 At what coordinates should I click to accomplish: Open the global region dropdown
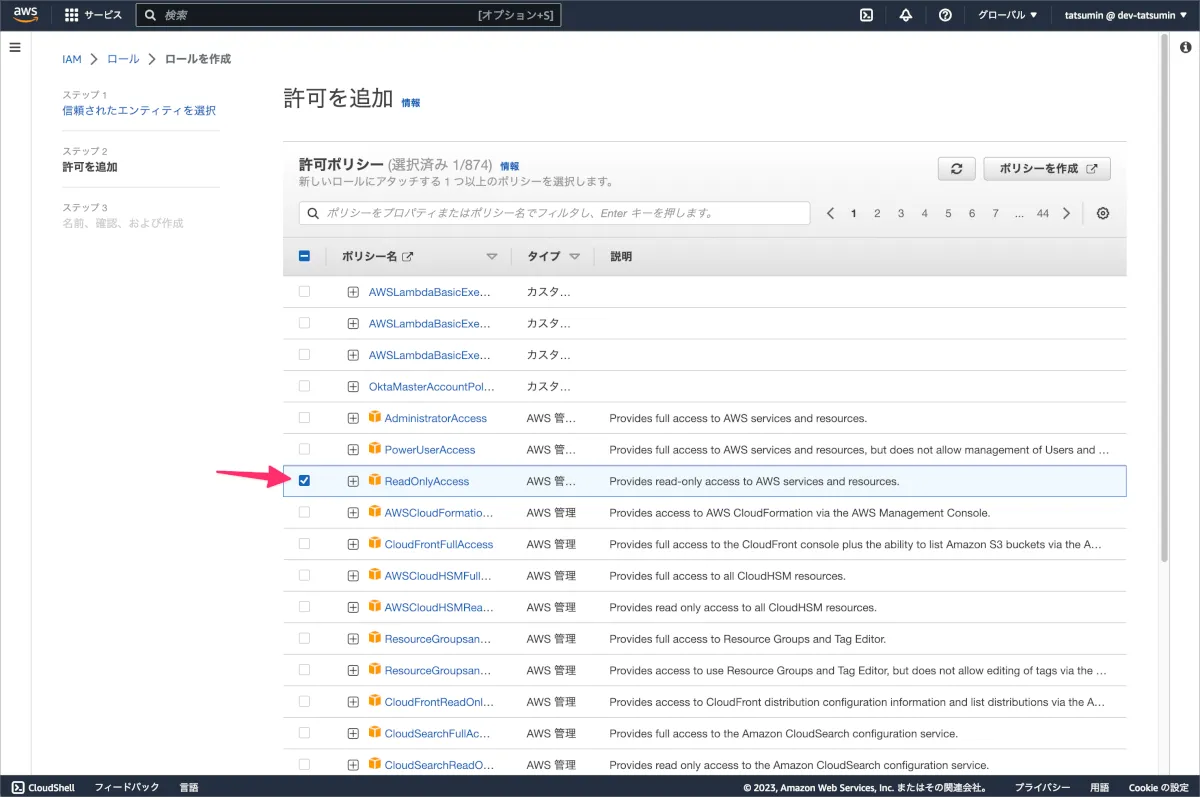pos(1005,15)
